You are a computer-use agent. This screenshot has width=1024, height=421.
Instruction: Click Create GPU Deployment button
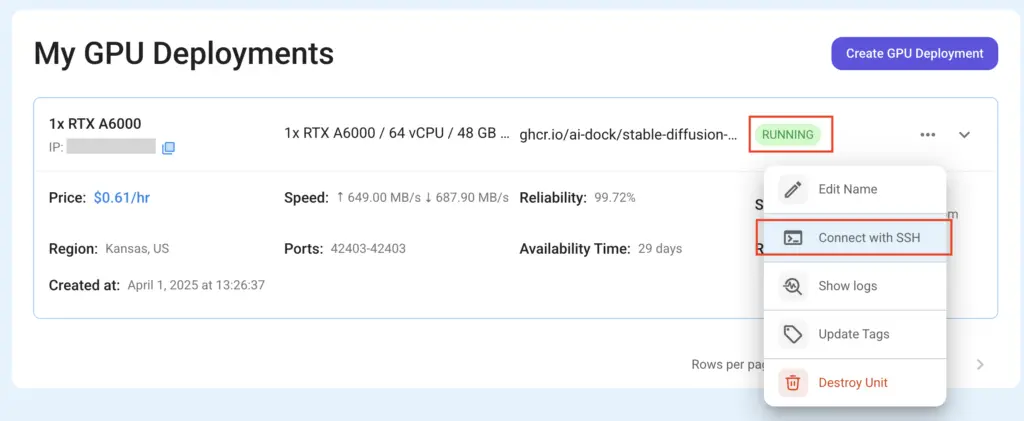pyautogui.click(x=914, y=54)
